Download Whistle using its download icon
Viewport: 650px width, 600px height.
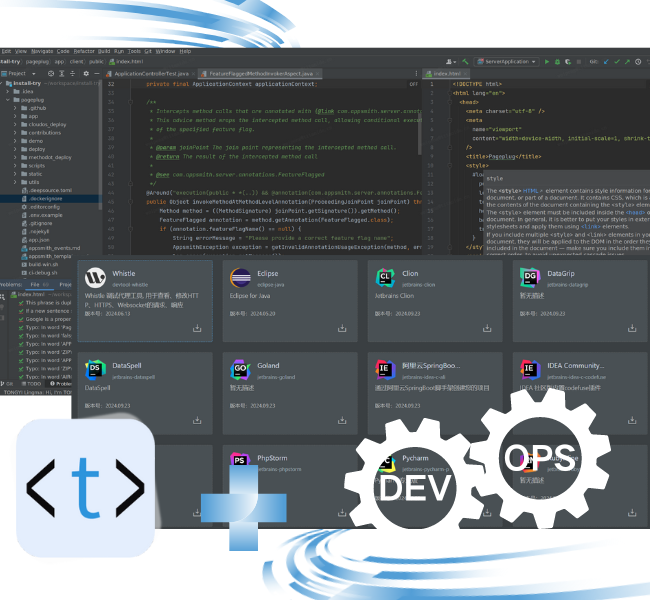tap(197, 328)
